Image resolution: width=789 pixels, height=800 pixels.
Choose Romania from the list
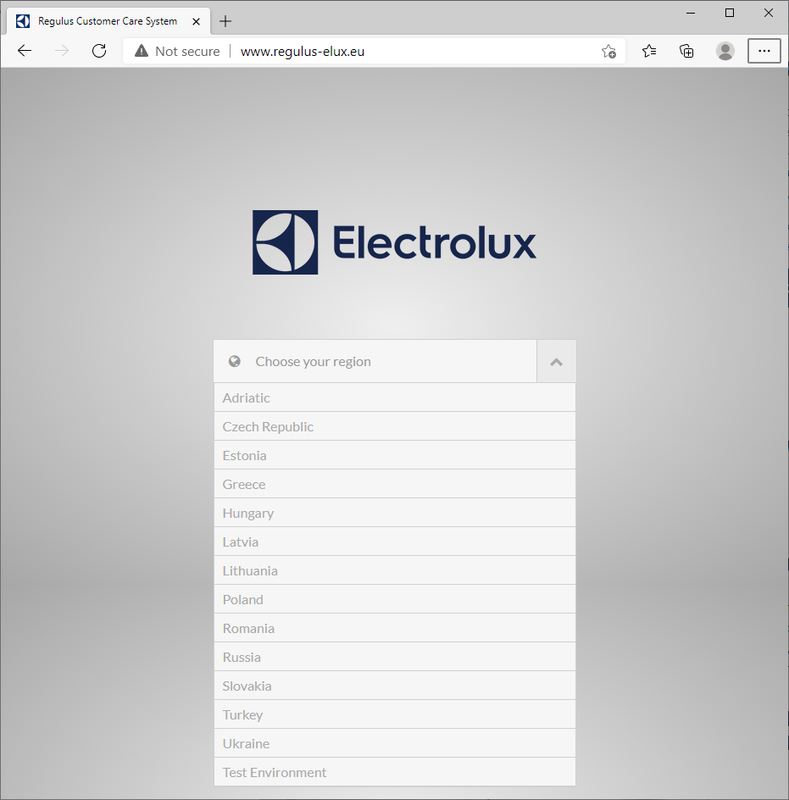point(394,628)
